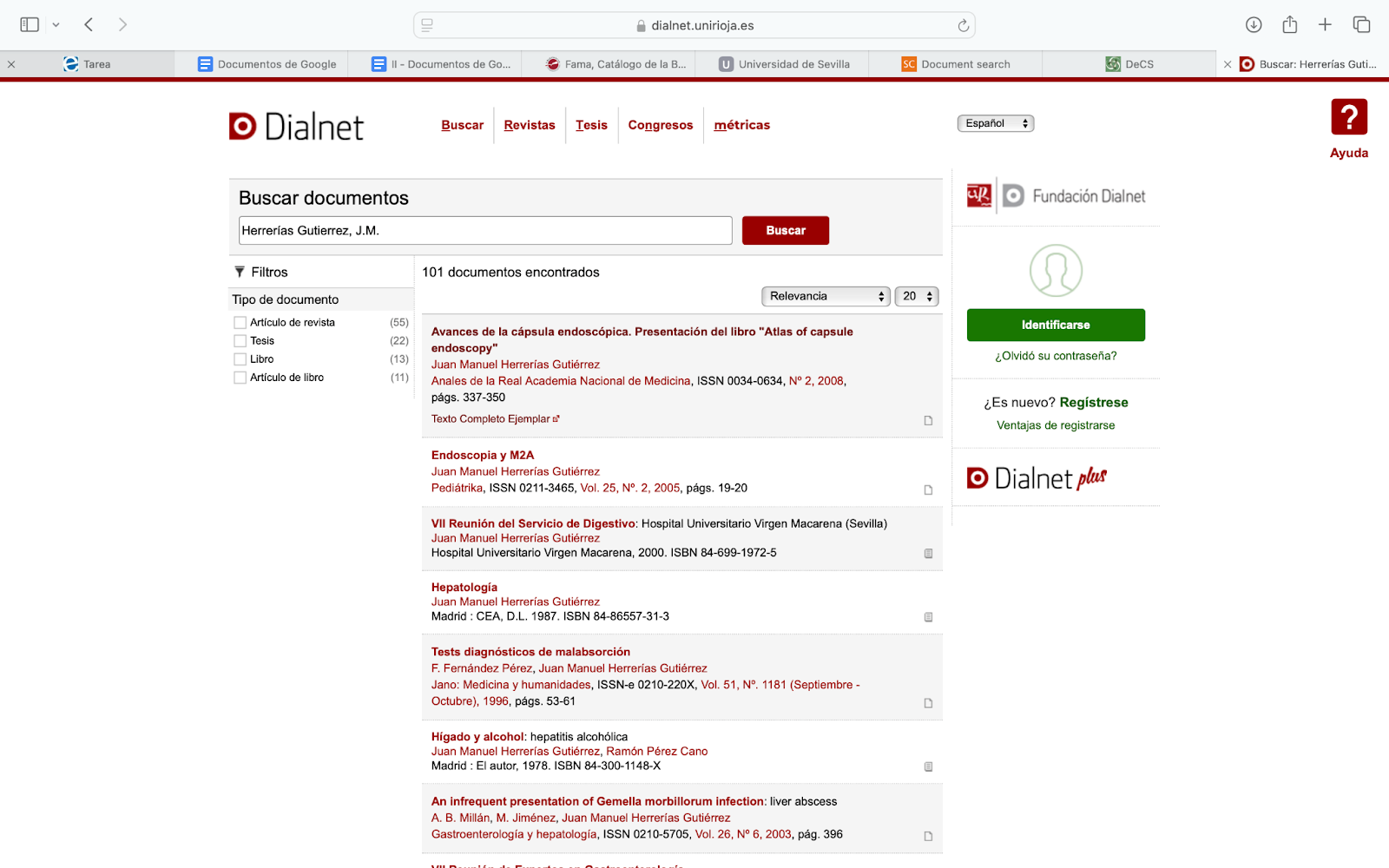Open the métricas section
Viewport: 1389px width, 868px height.
pos(742,125)
